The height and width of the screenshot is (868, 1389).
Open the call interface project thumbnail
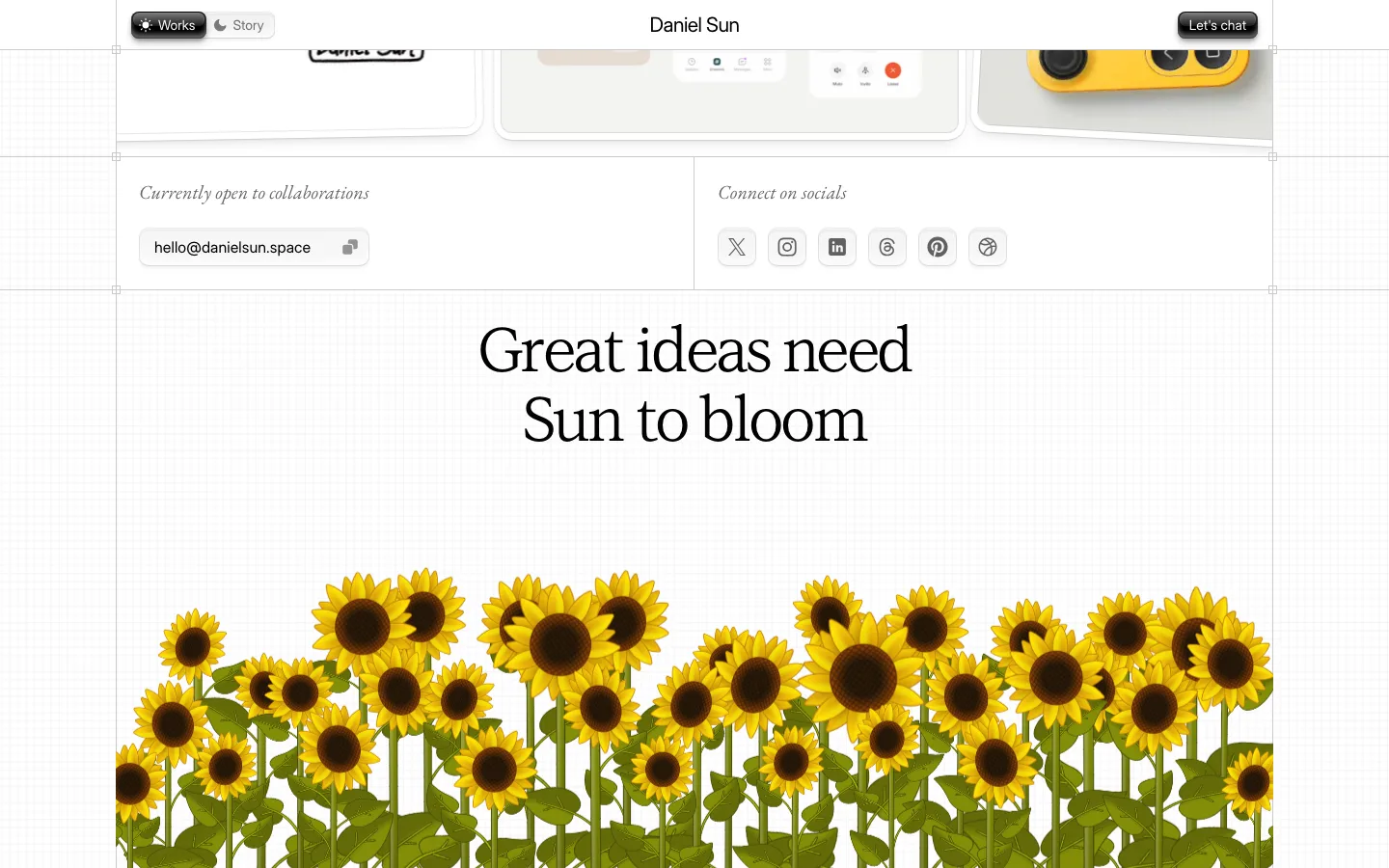pyautogui.click(x=730, y=93)
